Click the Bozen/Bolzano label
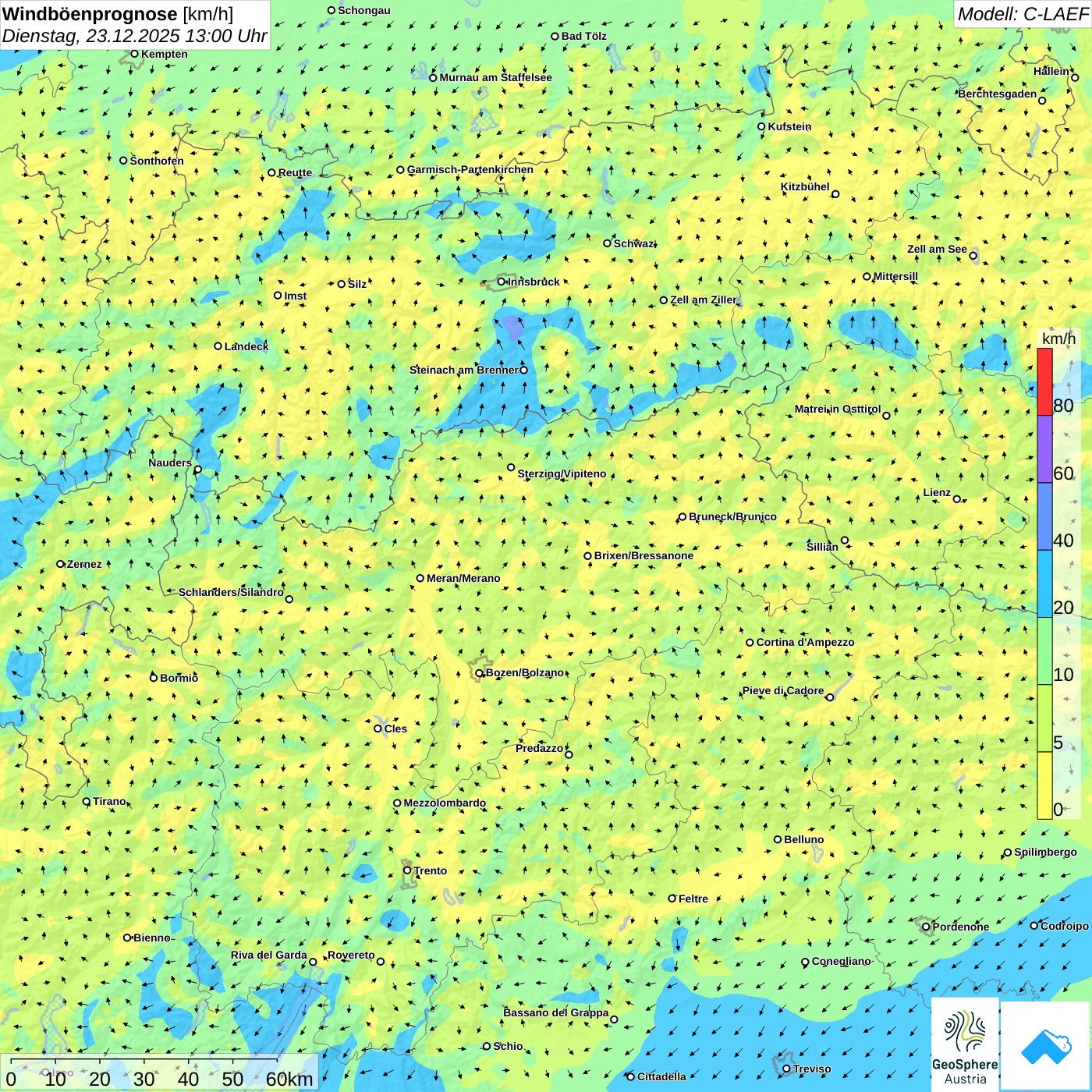The width and height of the screenshot is (1092, 1092). pos(524,672)
